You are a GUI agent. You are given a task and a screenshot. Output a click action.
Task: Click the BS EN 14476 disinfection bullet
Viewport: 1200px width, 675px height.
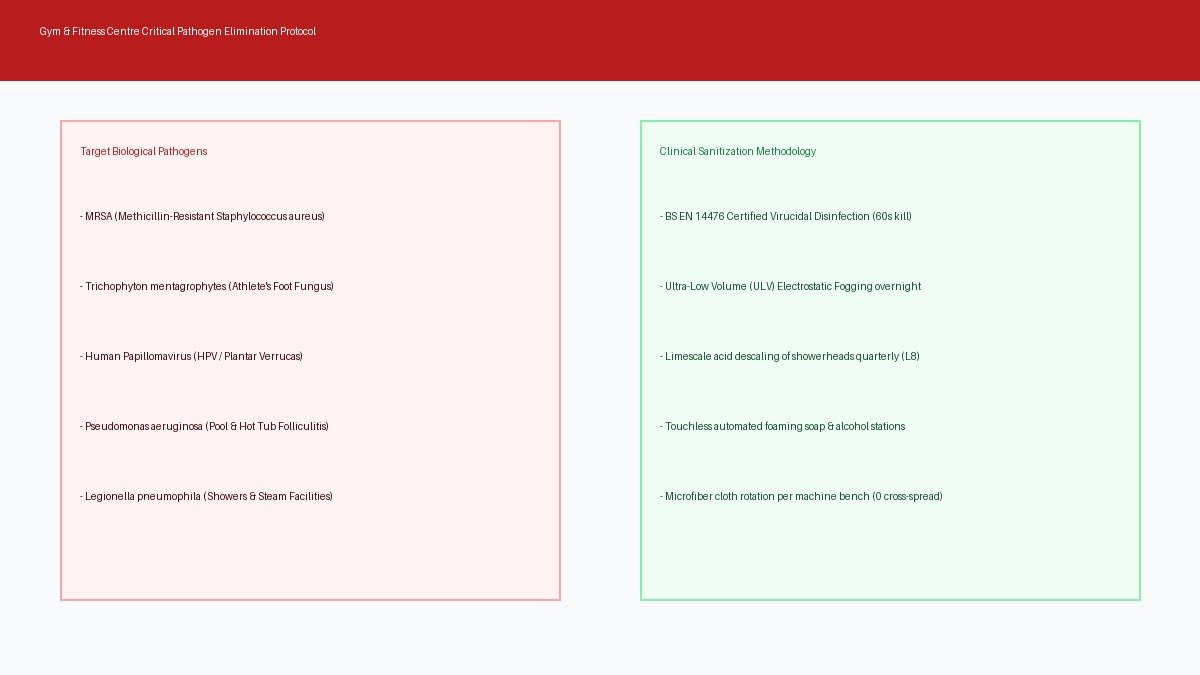[x=786, y=216]
